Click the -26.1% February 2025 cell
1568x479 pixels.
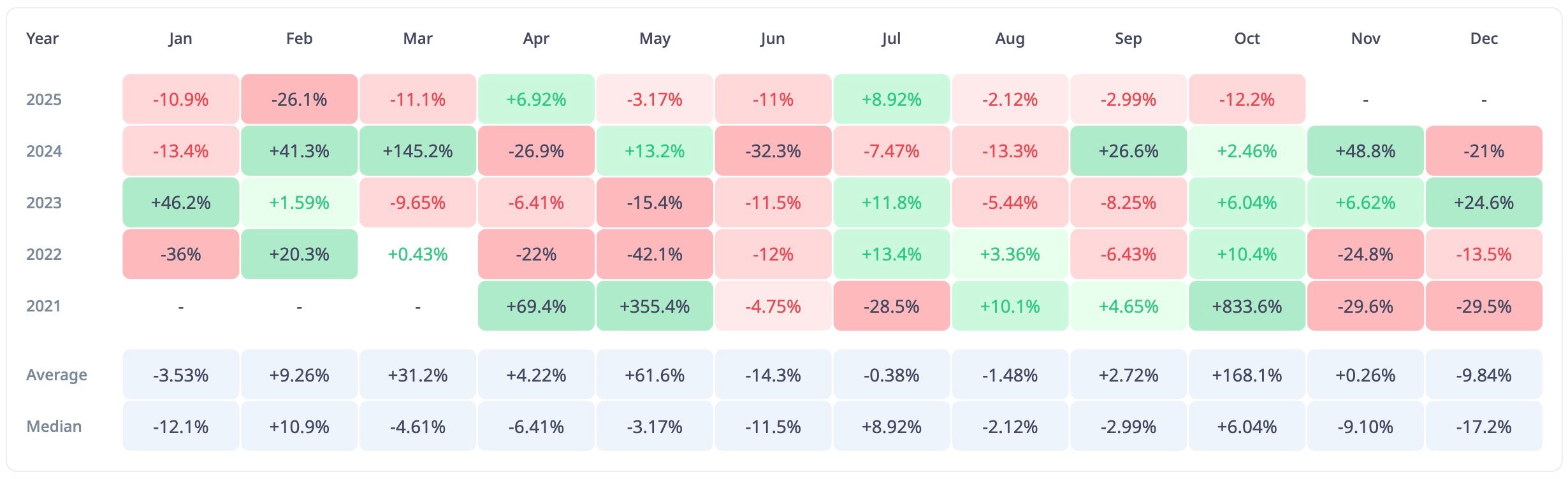(299, 99)
